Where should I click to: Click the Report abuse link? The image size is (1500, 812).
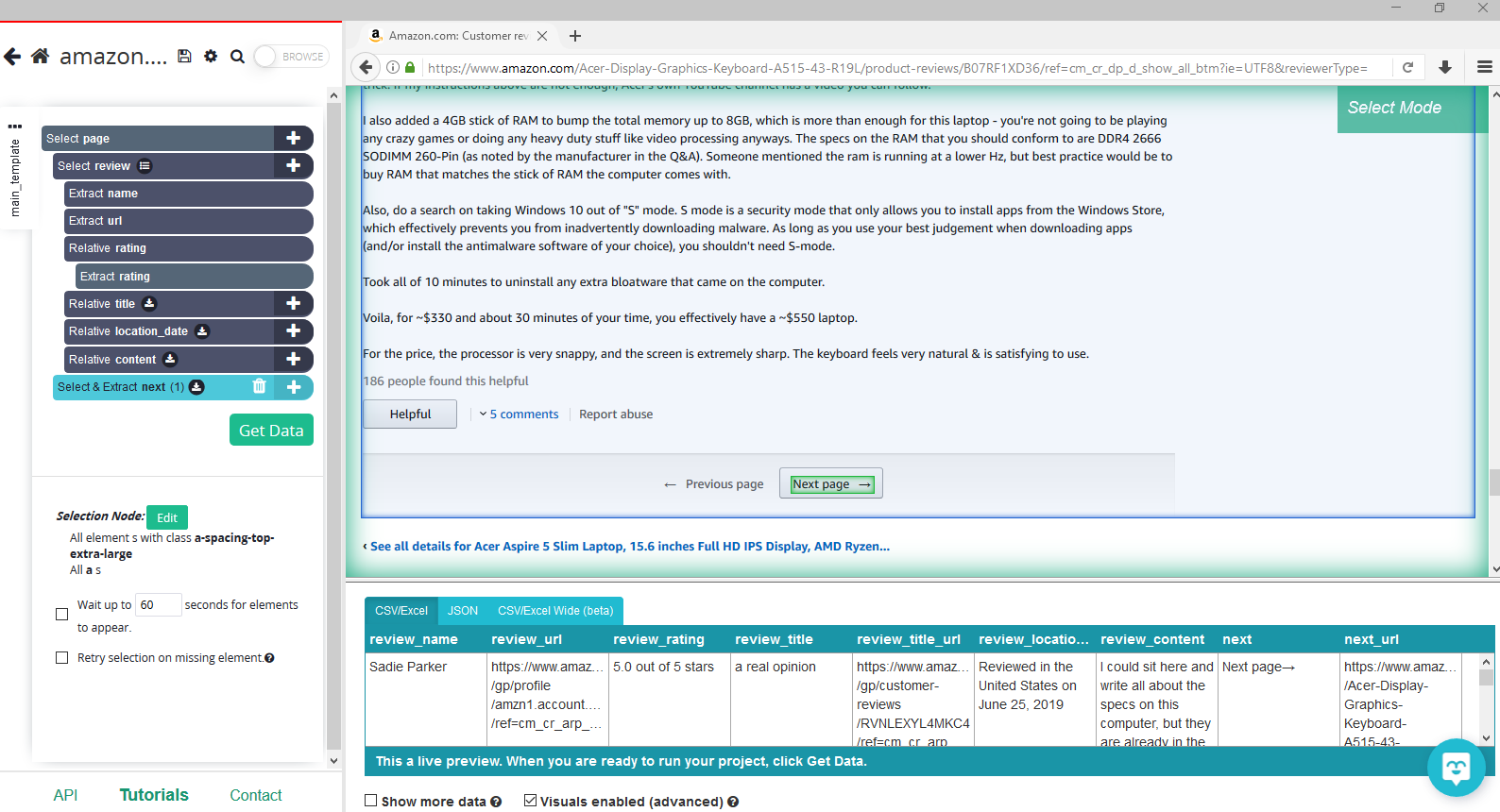pyautogui.click(x=616, y=414)
